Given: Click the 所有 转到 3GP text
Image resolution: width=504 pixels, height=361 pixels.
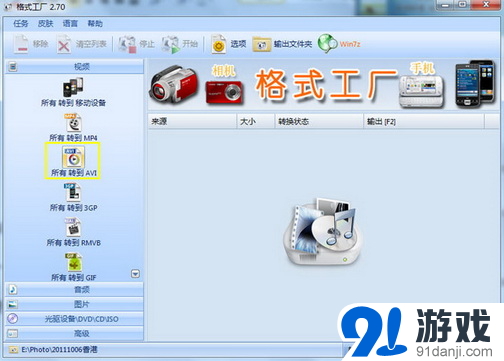Looking at the screenshot, I should [x=73, y=208].
